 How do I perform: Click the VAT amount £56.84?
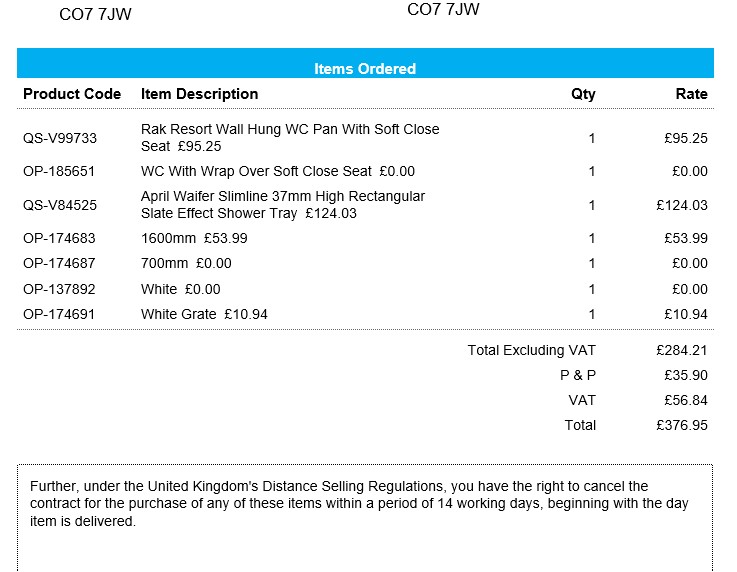[685, 400]
